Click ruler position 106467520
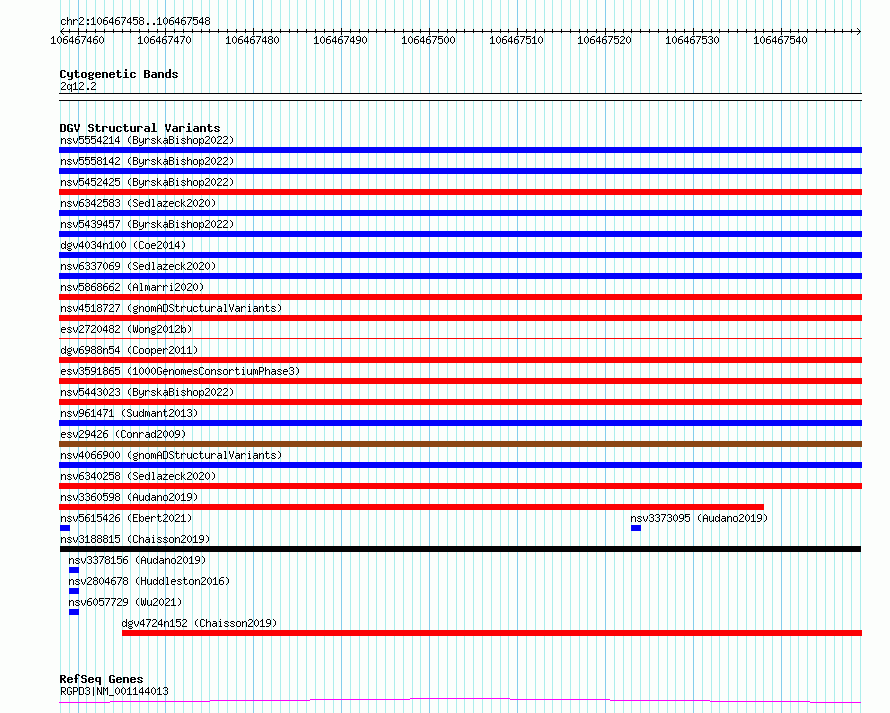 pos(604,40)
